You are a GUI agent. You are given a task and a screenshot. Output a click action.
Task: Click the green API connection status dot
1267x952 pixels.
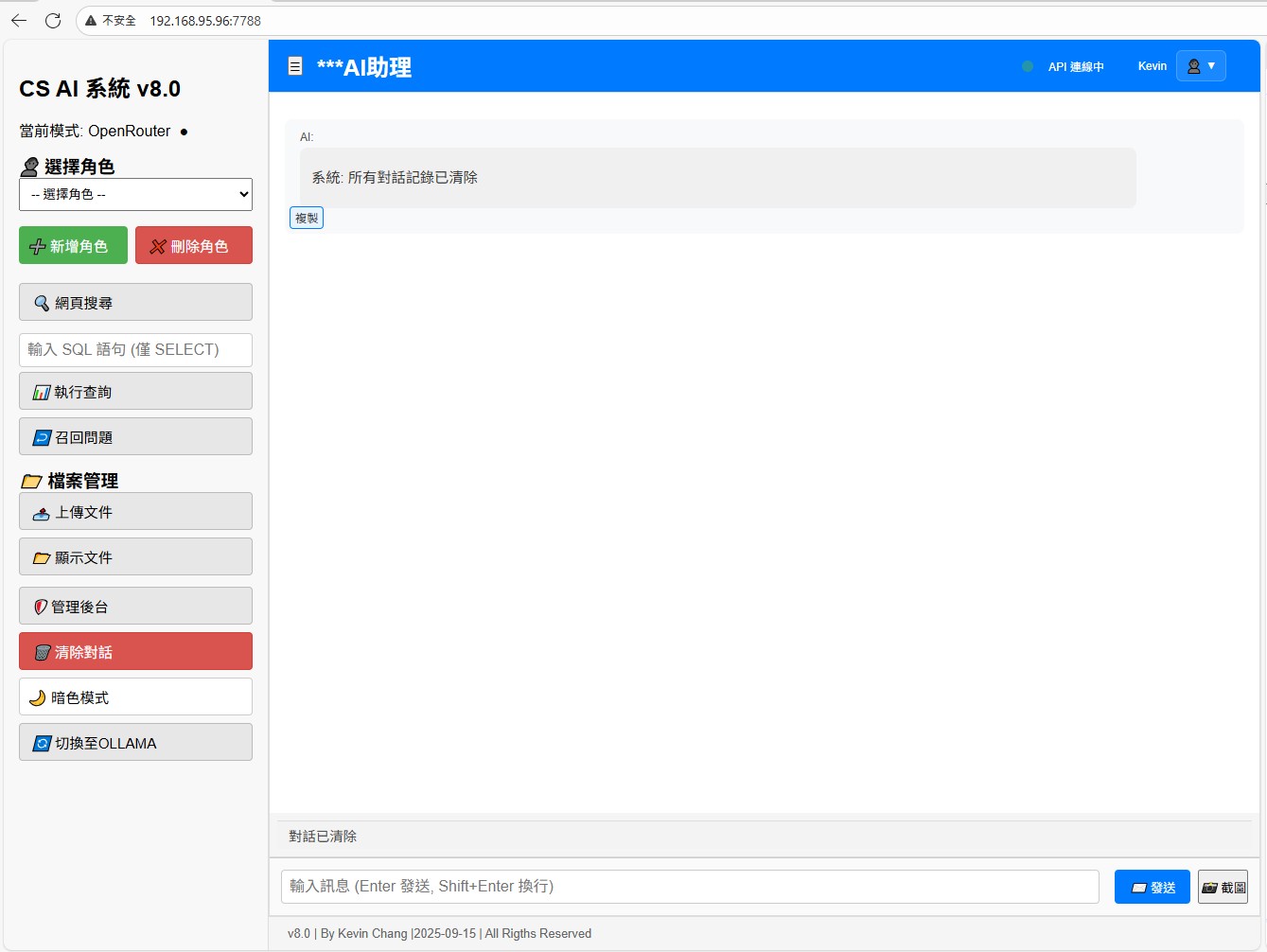pos(1028,66)
